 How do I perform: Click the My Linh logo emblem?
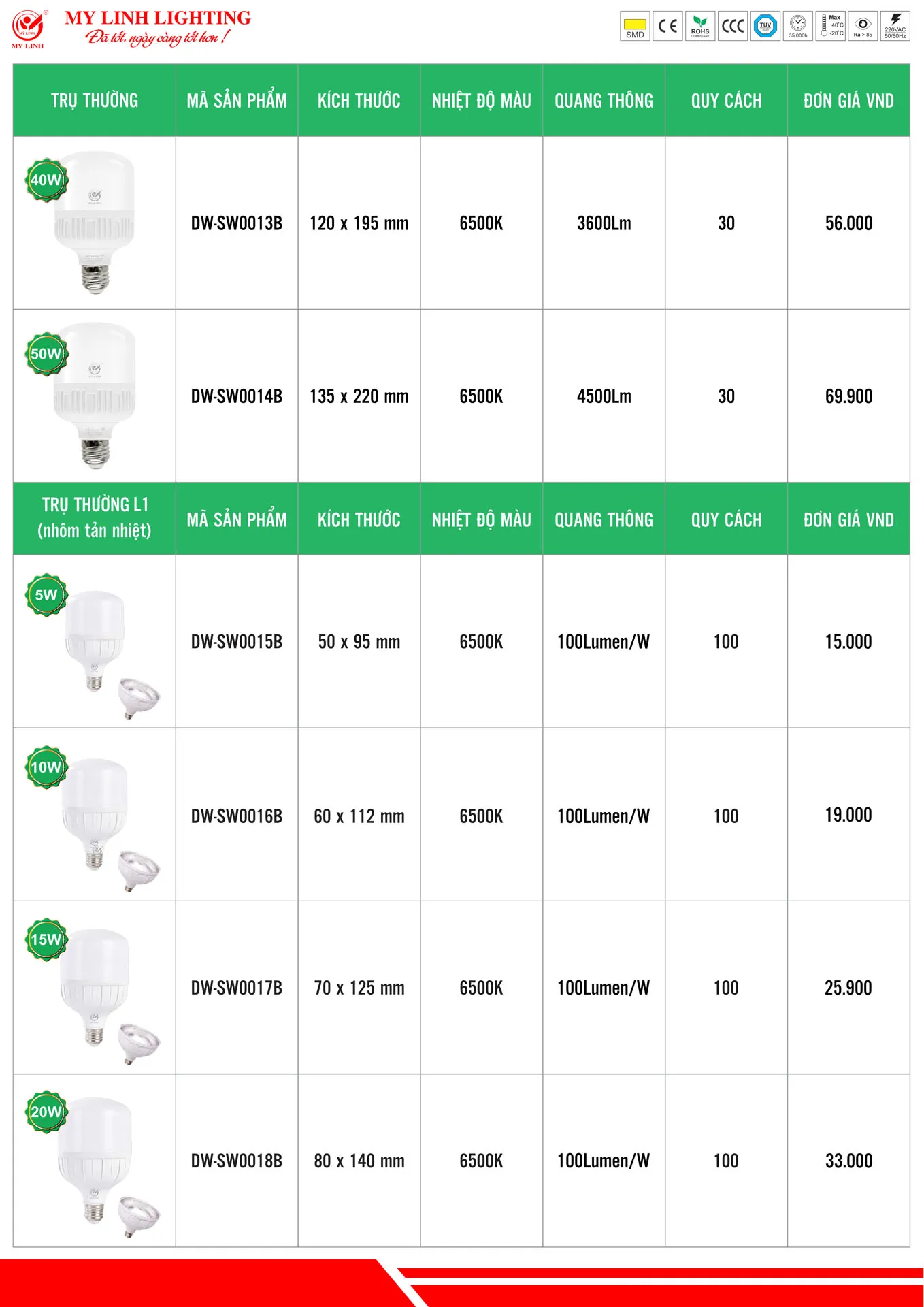click(x=28, y=28)
